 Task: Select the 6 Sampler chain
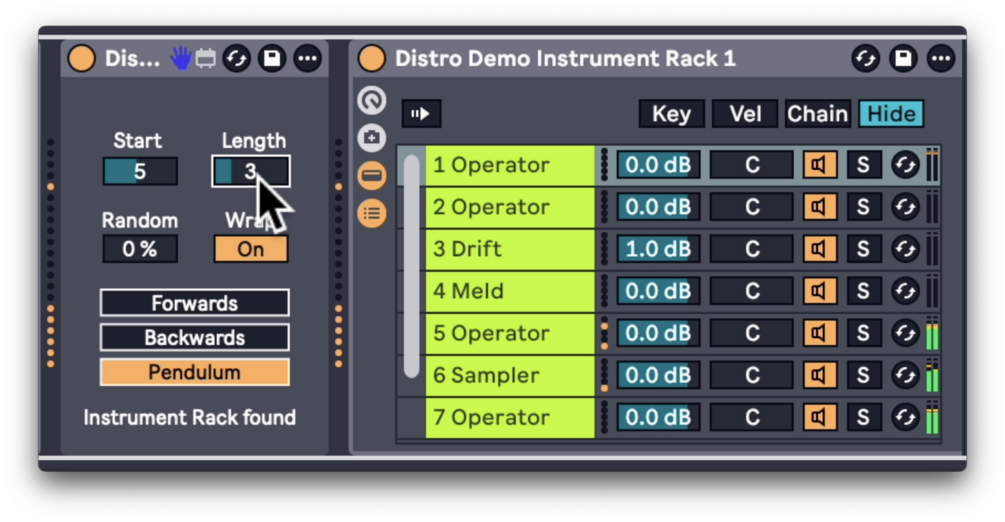tap(510, 375)
